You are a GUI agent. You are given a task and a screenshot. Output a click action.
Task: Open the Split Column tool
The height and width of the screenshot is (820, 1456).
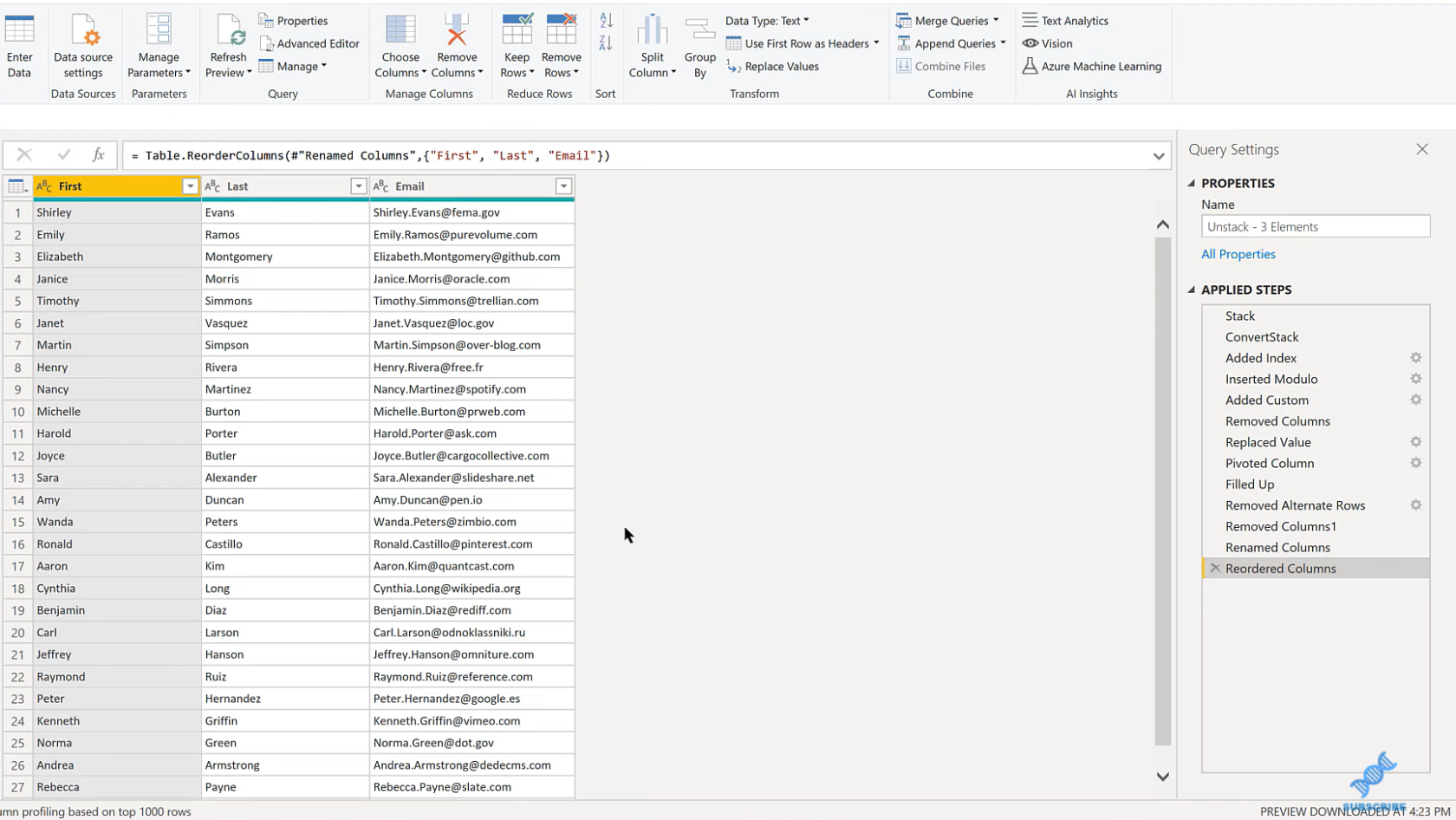653,46
